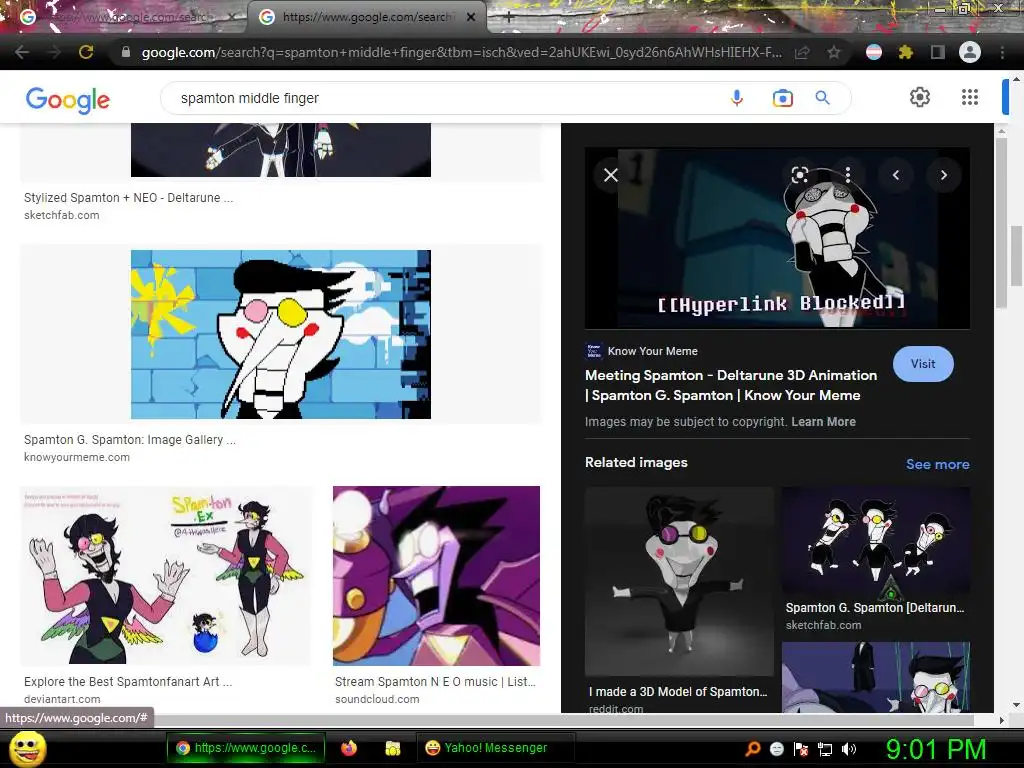The width and height of the screenshot is (1024, 768).
Task: Switch to the first Google search tab
Action: coord(122,17)
